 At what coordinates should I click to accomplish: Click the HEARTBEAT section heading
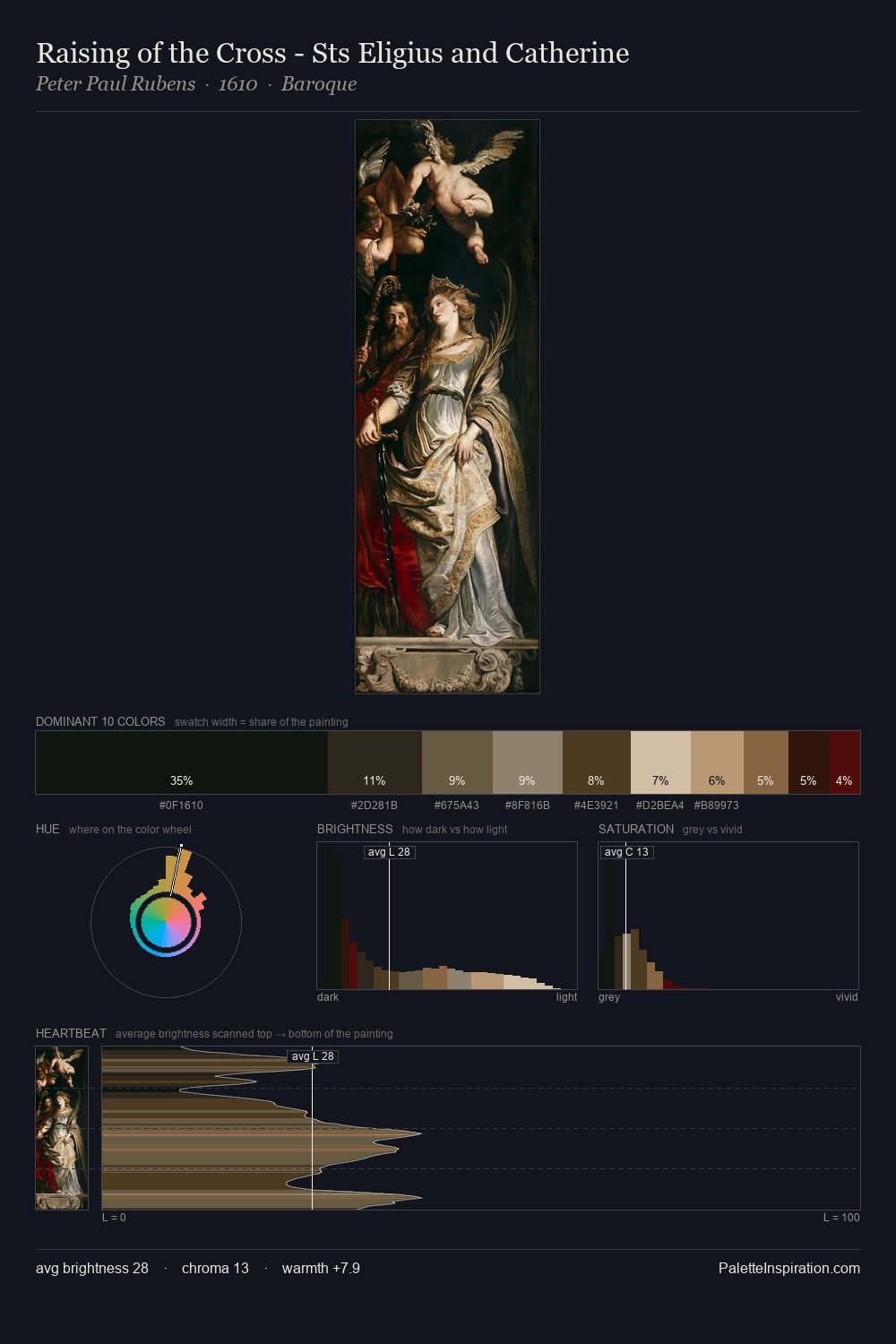(x=71, y=1033)
